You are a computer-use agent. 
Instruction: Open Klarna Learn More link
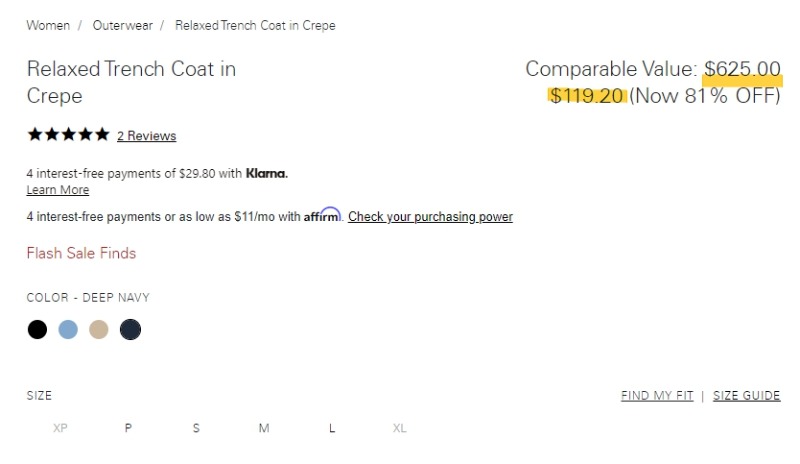click(x=58, y=190)
